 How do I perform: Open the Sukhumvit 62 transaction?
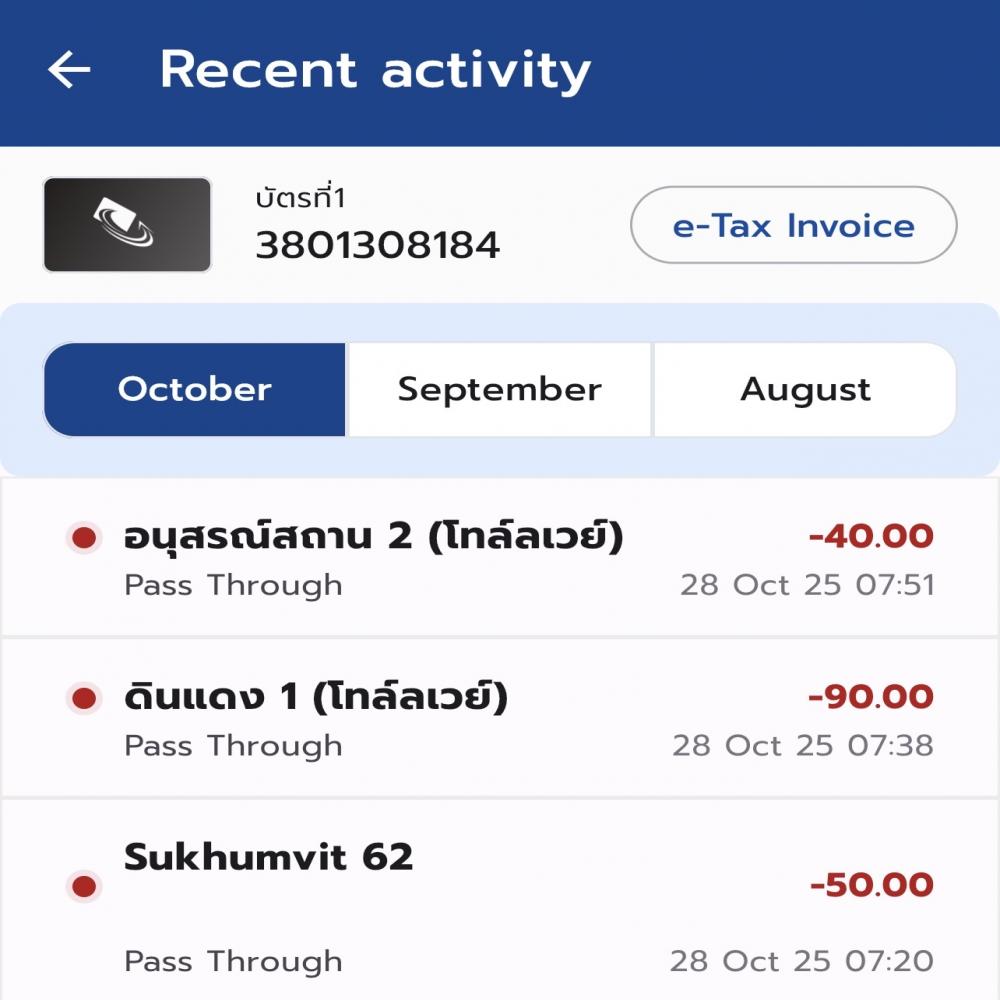pos(268,857)
